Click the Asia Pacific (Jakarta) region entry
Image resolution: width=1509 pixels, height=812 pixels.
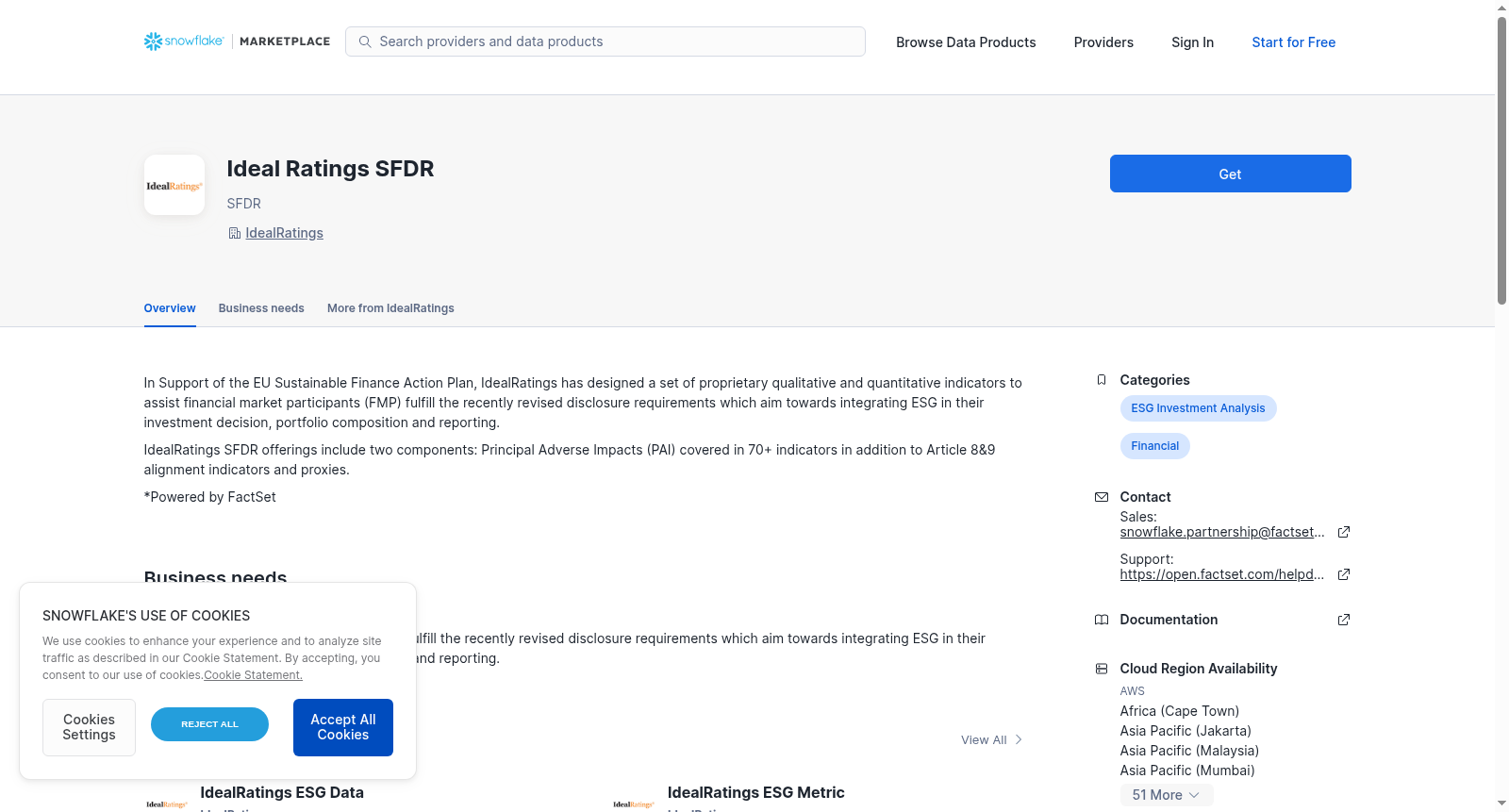[x=1186, y=731]
